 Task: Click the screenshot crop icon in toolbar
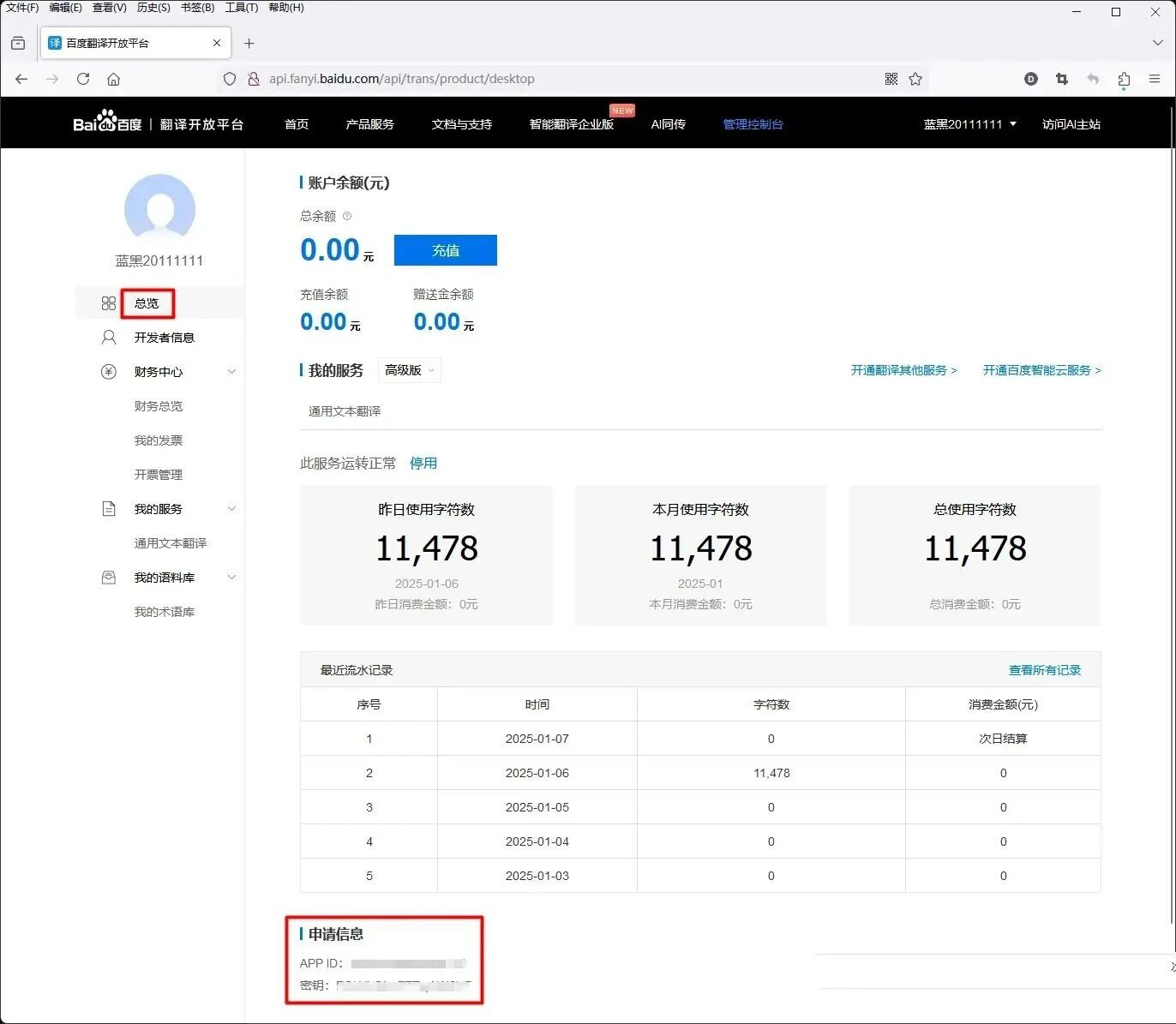click(1062, 79)
